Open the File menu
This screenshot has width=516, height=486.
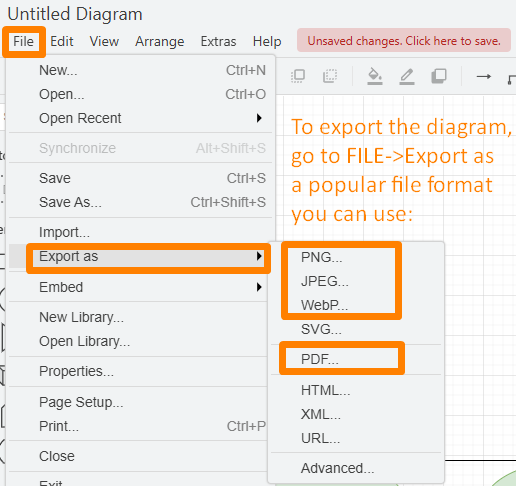[x=23, y=42]
